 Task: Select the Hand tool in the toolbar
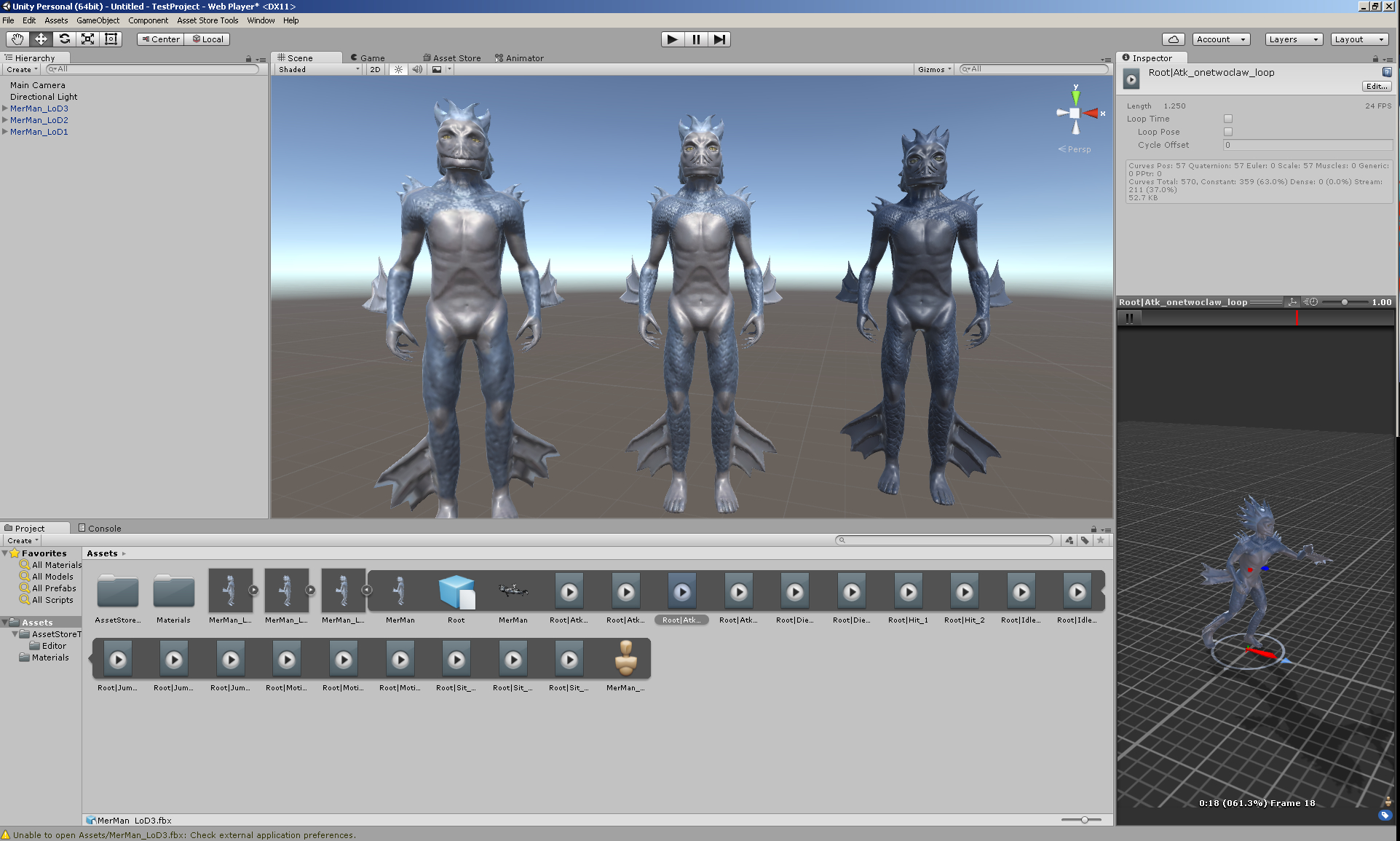click(x=16, y=39)
